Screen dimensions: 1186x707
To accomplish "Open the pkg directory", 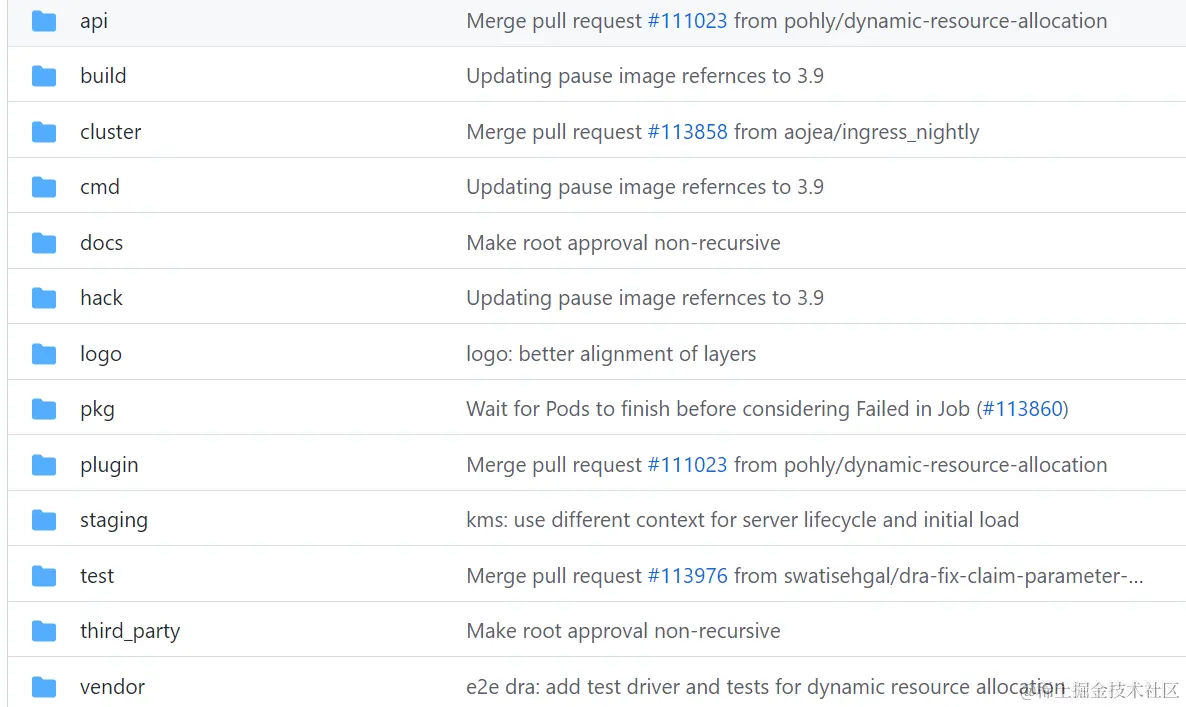I will coord(98,409).
